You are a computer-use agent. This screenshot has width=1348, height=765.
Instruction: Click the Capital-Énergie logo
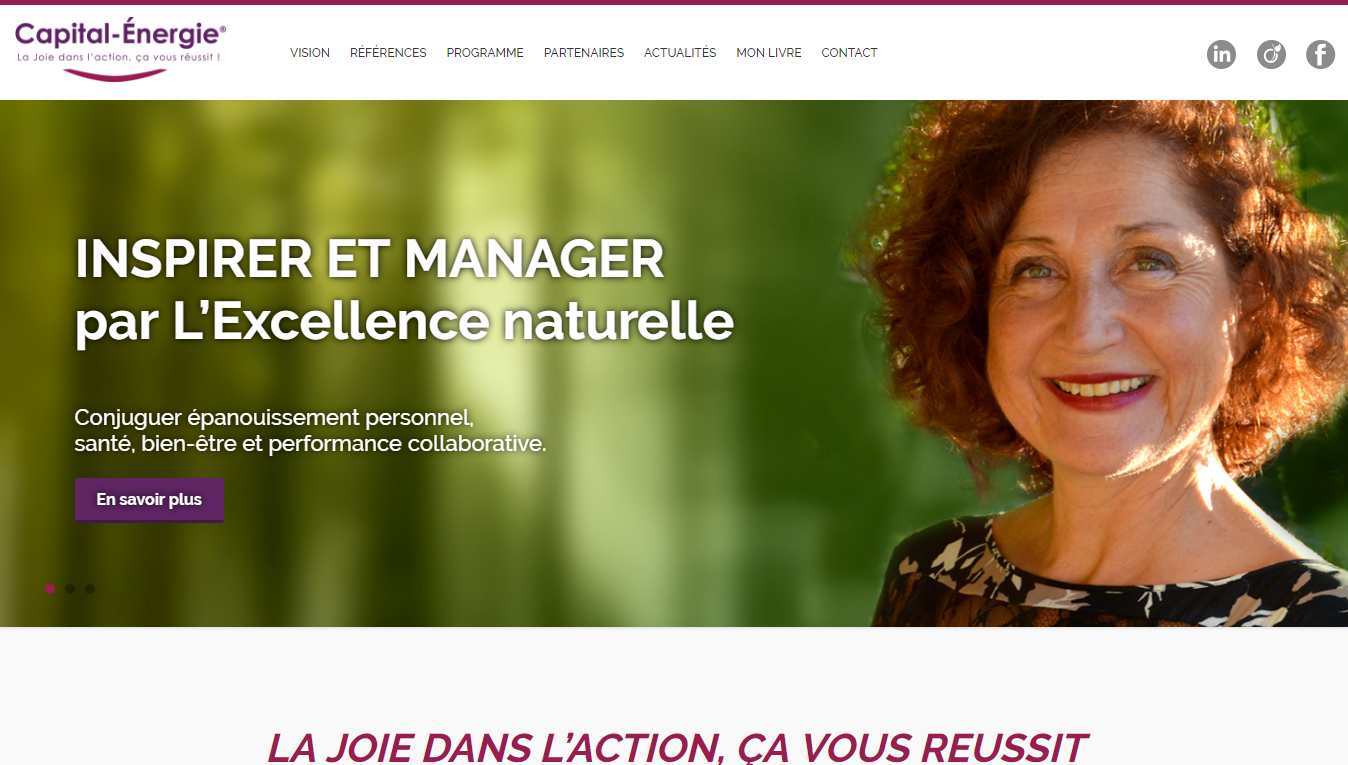121,50
